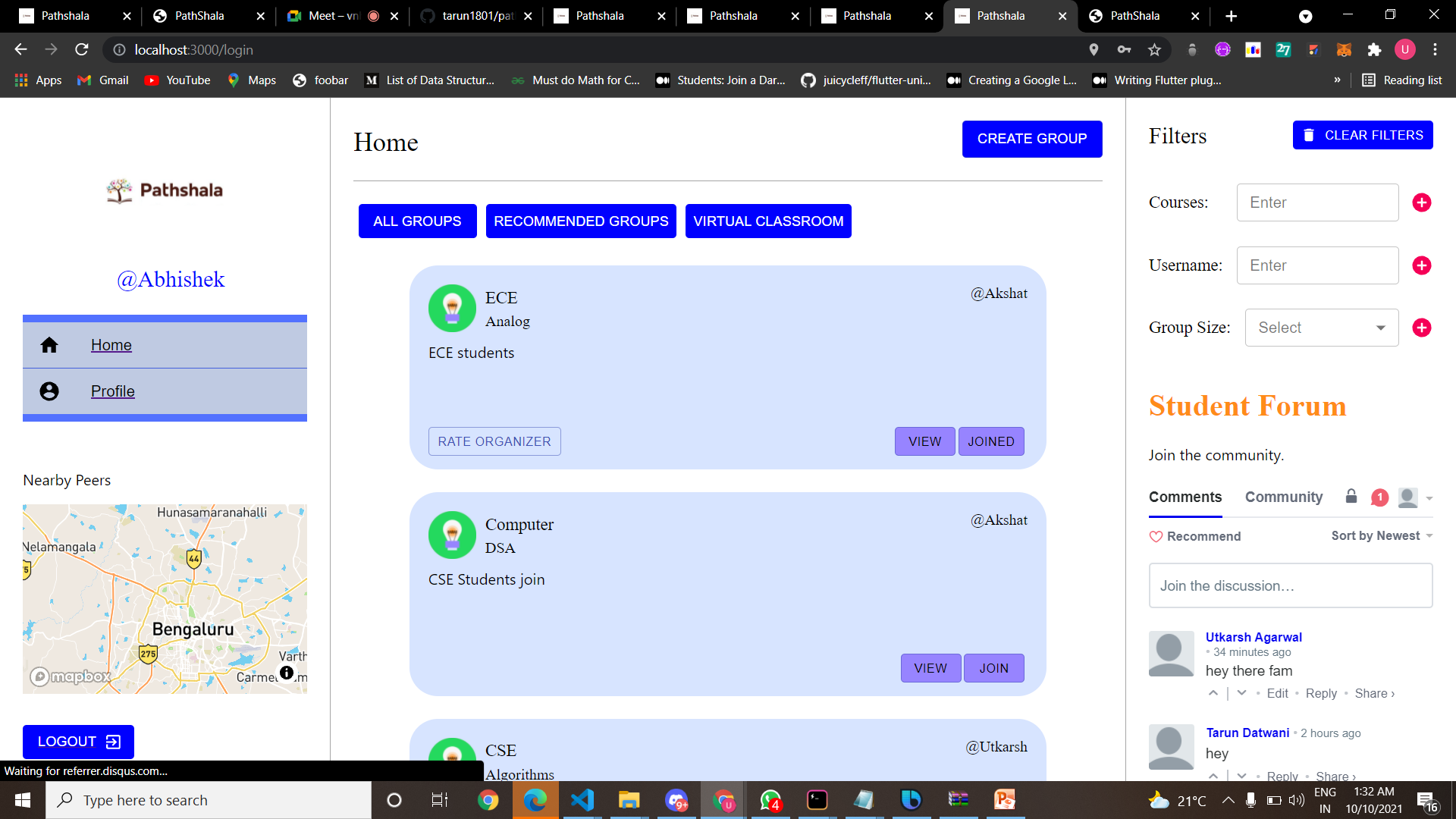Click the Courses filter input field

coord(1317,202)
